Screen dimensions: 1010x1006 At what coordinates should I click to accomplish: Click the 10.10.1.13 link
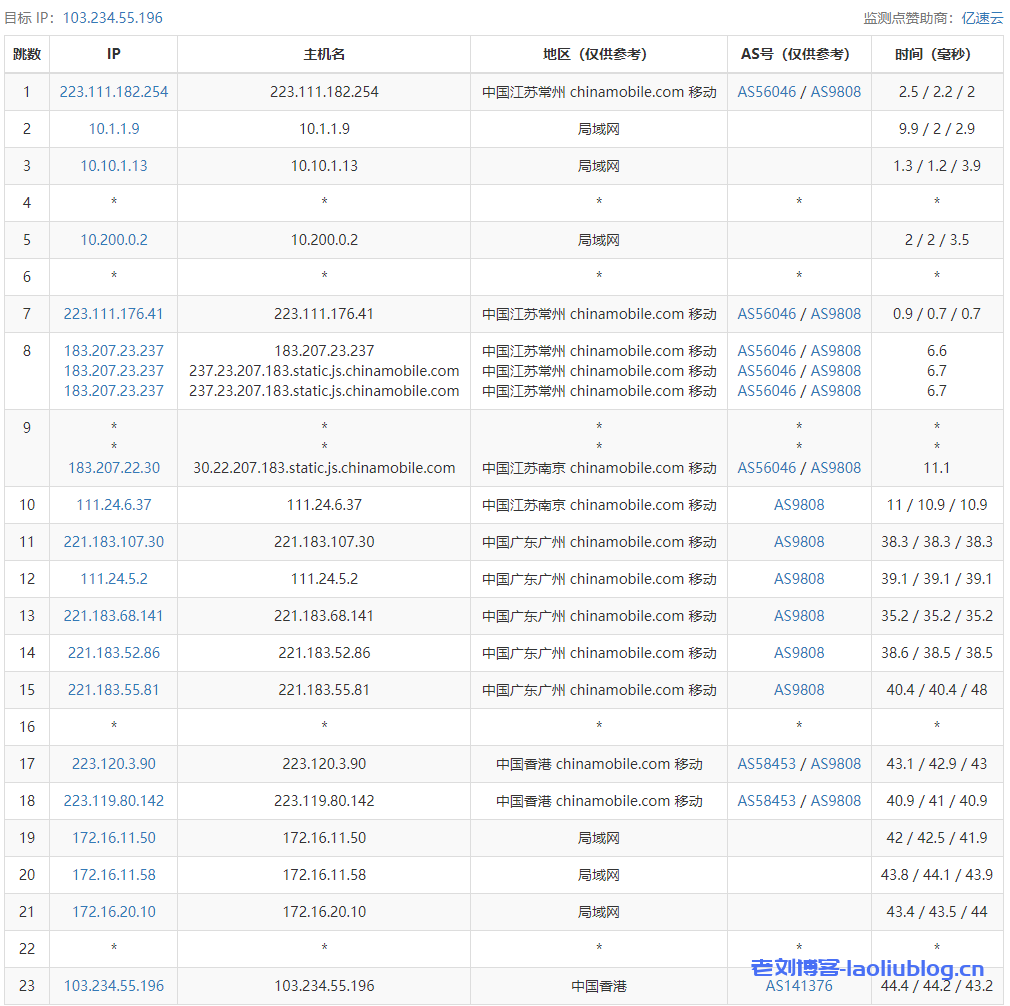[113, 165]
